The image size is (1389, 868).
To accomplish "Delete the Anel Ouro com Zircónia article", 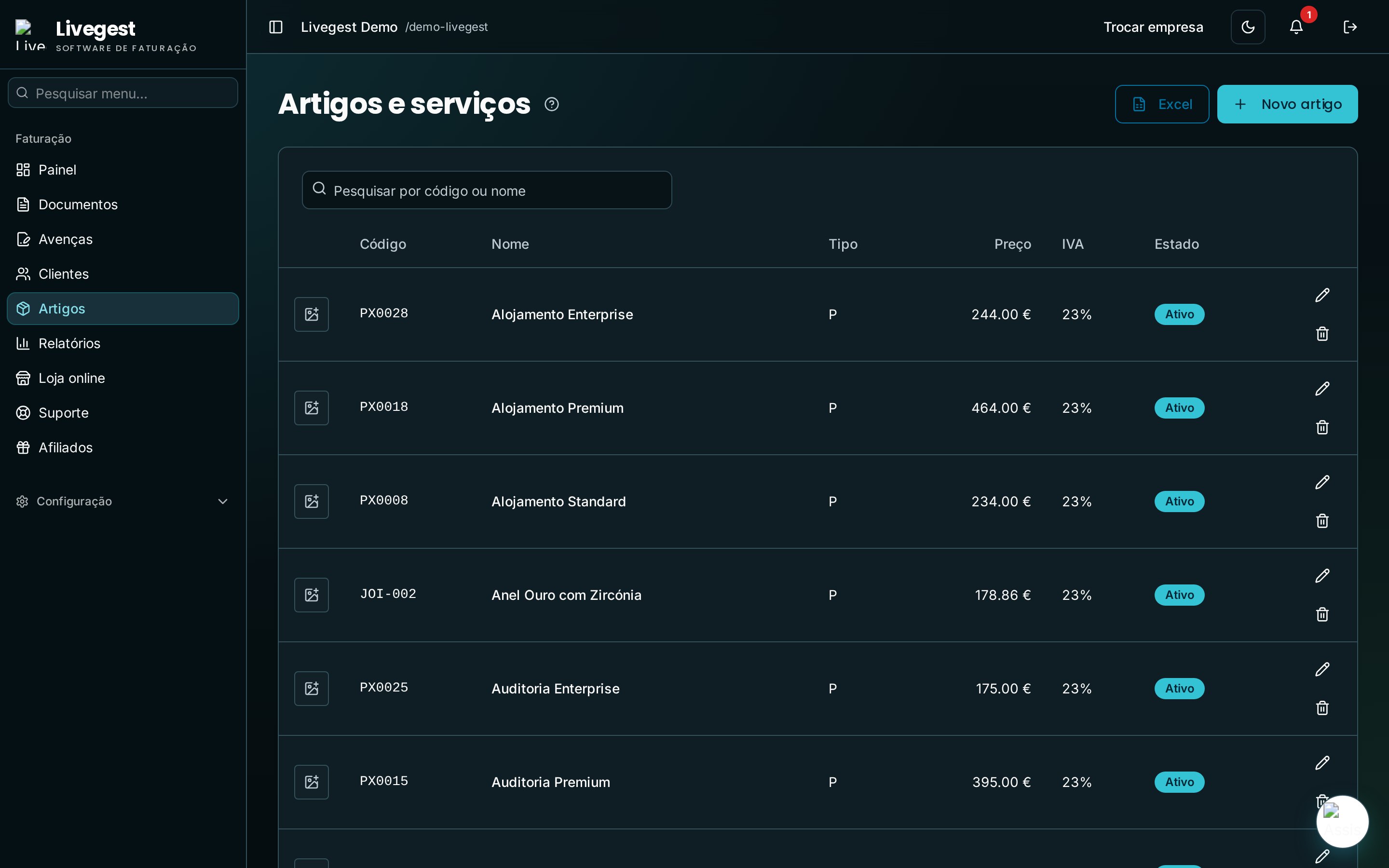I will click(x=1322, y=614).
